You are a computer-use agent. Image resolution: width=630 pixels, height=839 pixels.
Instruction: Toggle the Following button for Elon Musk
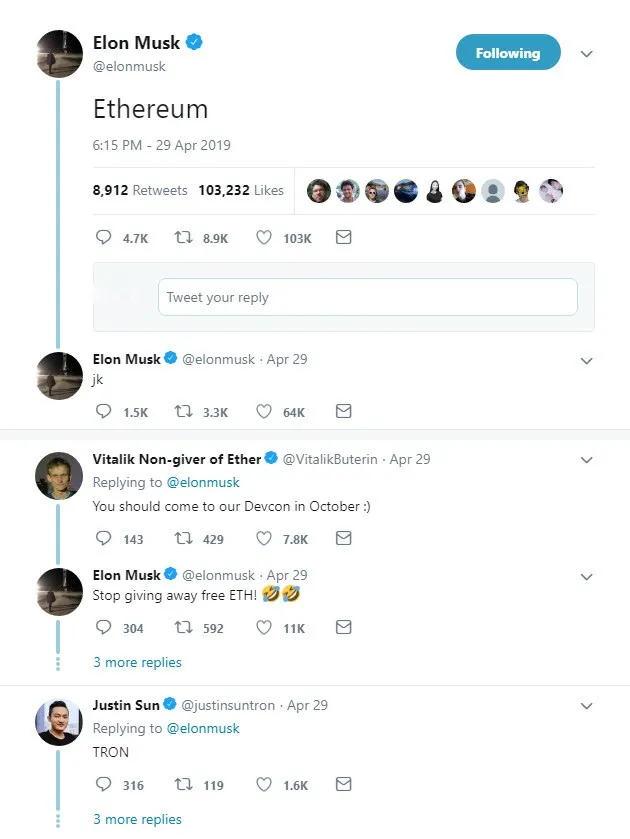pyautogui.click(x=507, y=53)
